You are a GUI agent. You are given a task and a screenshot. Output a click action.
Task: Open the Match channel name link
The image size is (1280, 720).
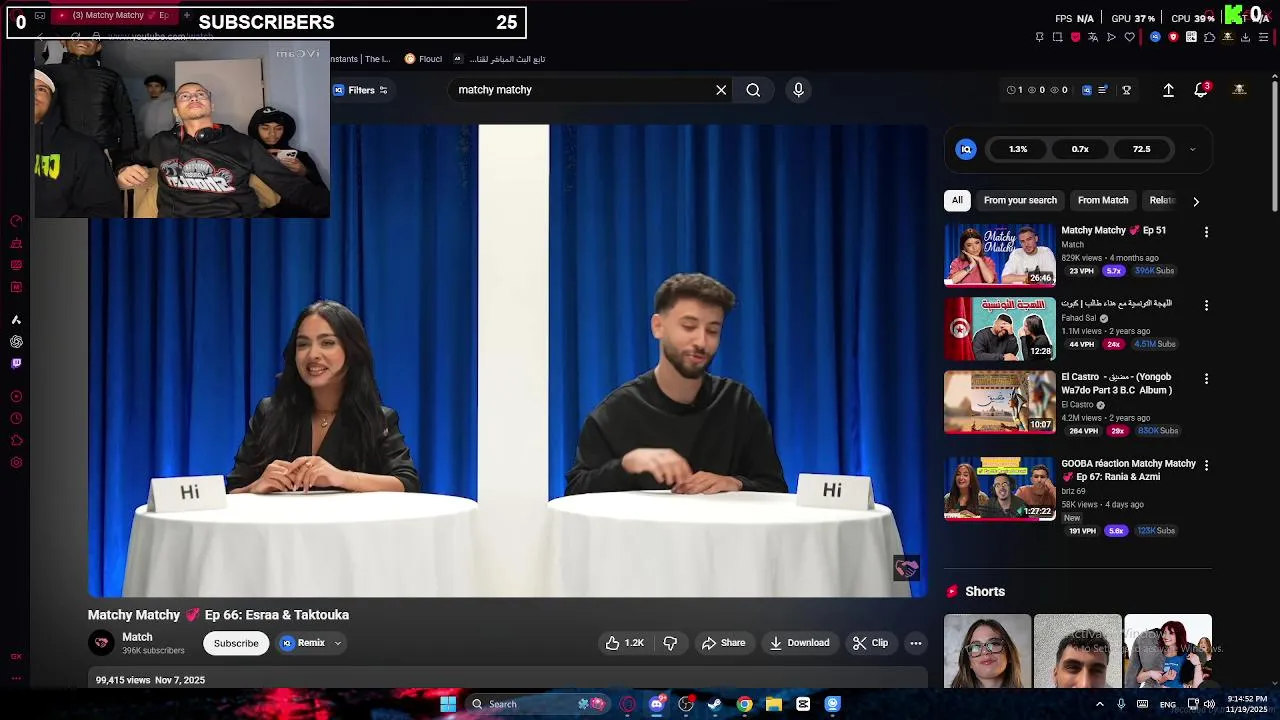coord(137,637)
